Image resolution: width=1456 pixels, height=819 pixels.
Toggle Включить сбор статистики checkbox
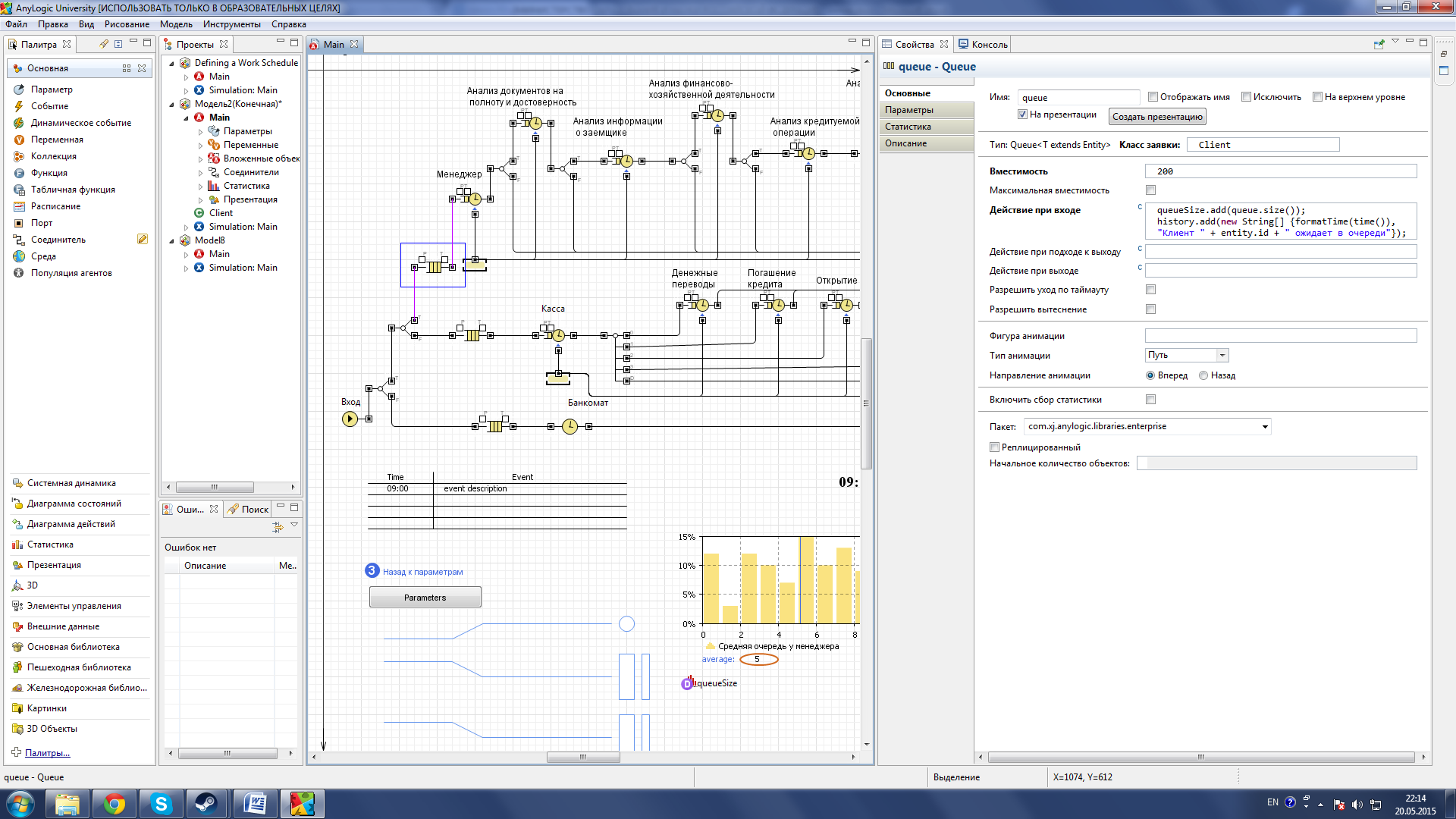(x=1150, y=400)
